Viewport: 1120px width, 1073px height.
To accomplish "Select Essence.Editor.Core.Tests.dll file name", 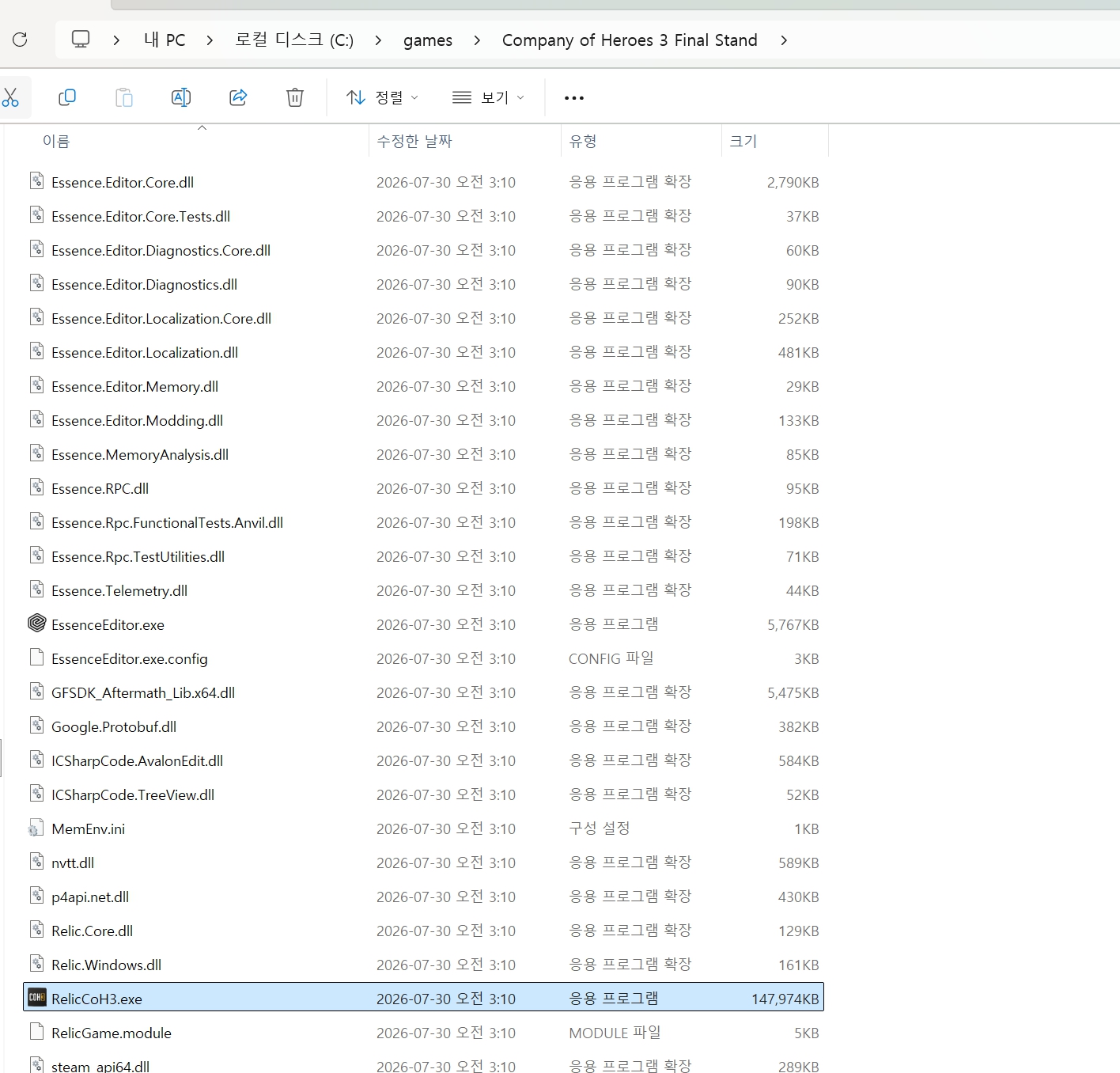I will [141, 216].
